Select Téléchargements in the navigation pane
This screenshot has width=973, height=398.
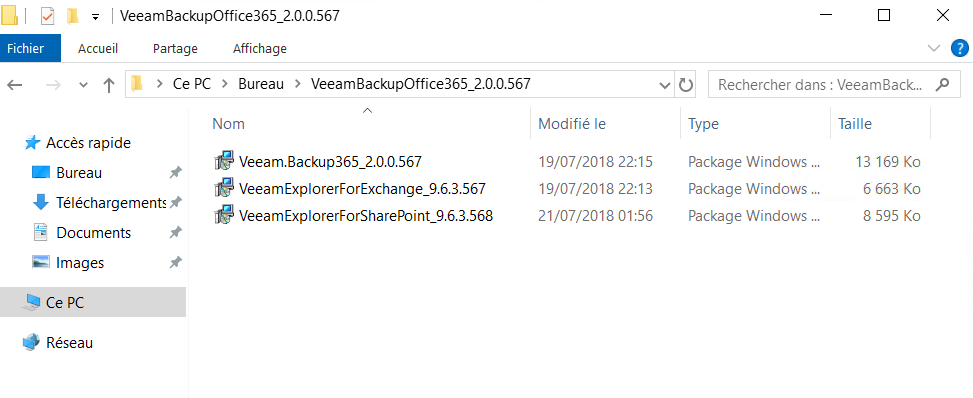click(111, 202)
